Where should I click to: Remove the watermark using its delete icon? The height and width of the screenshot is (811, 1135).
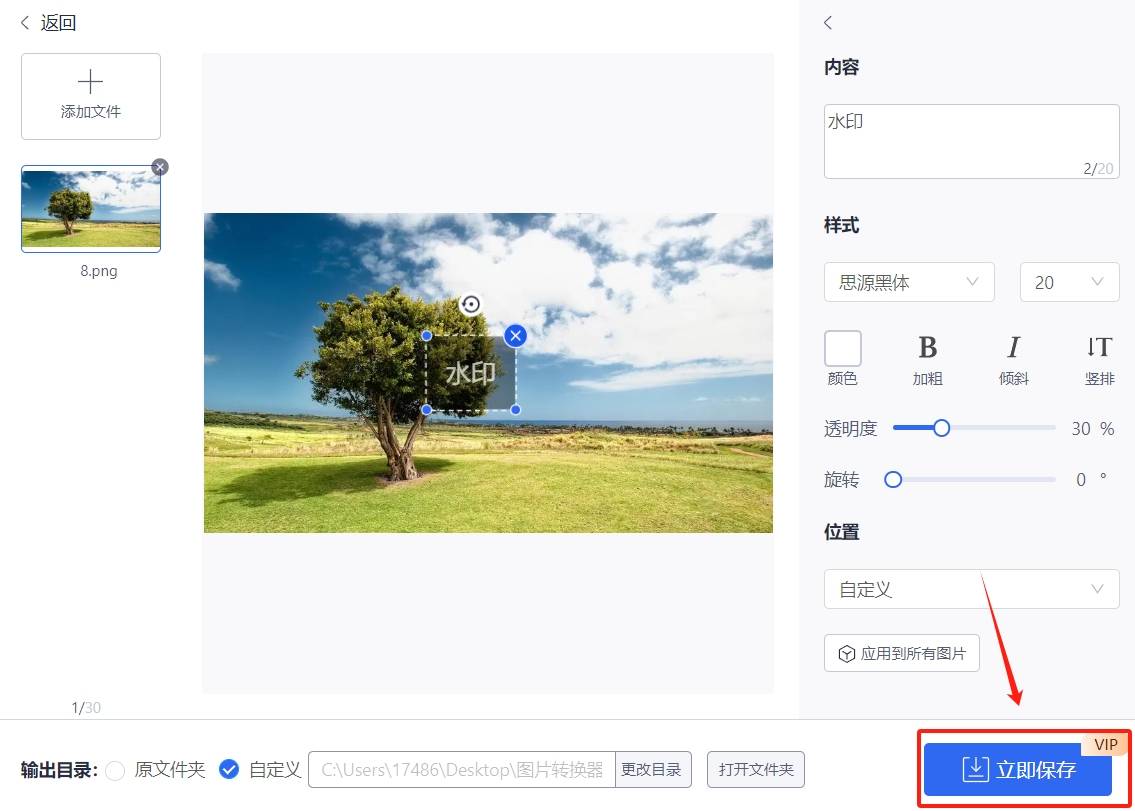(x=515, y=336)
